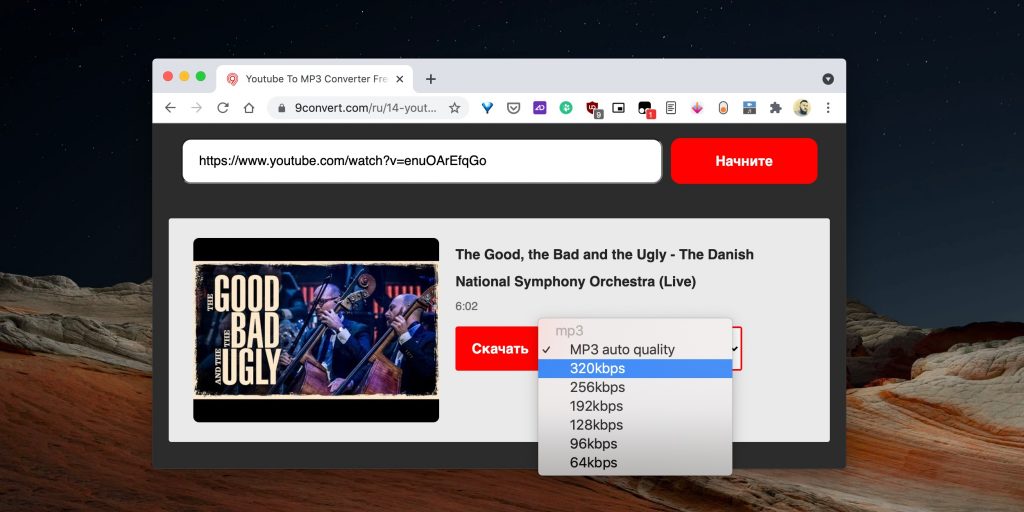Open the orange capsule extension icon
The image size is (1024, 512).
723,108
